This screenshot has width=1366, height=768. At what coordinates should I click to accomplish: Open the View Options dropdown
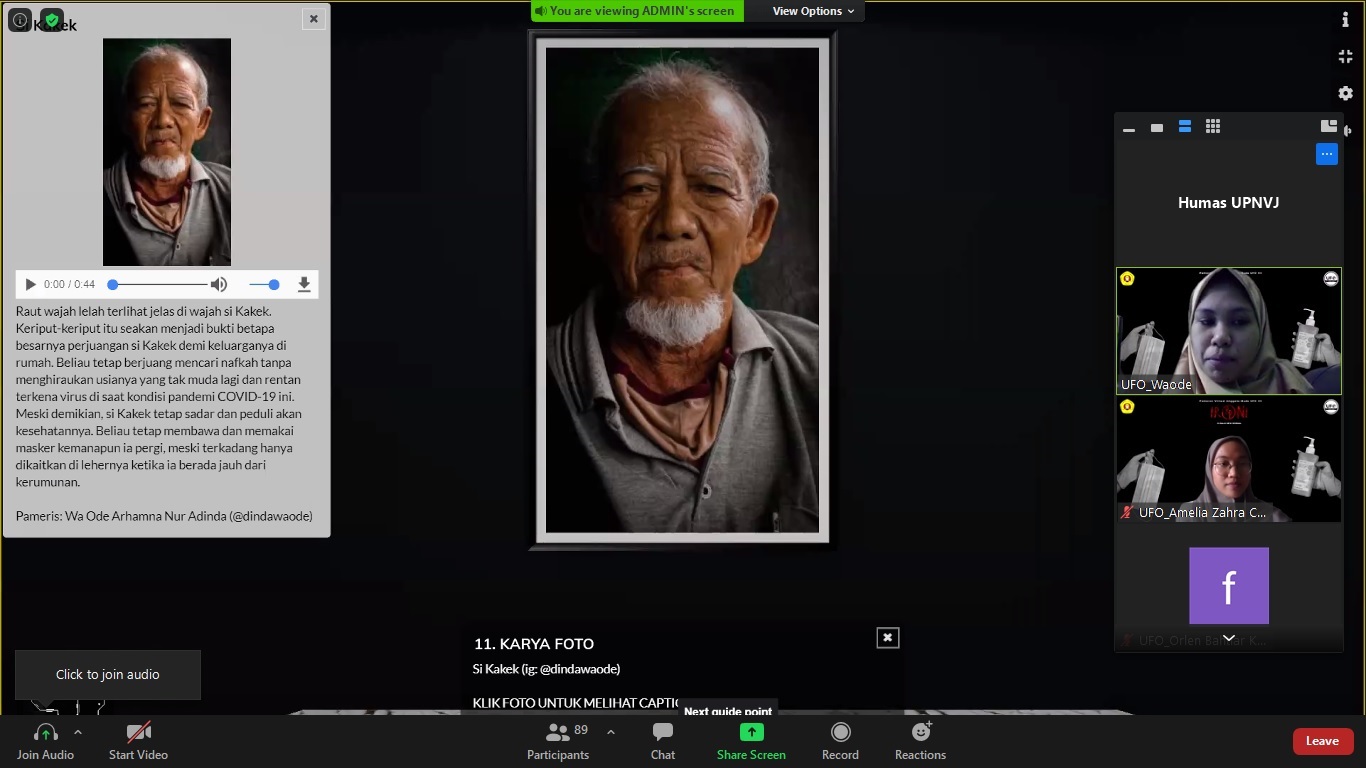pyautogui.click(x=809, y=11)
